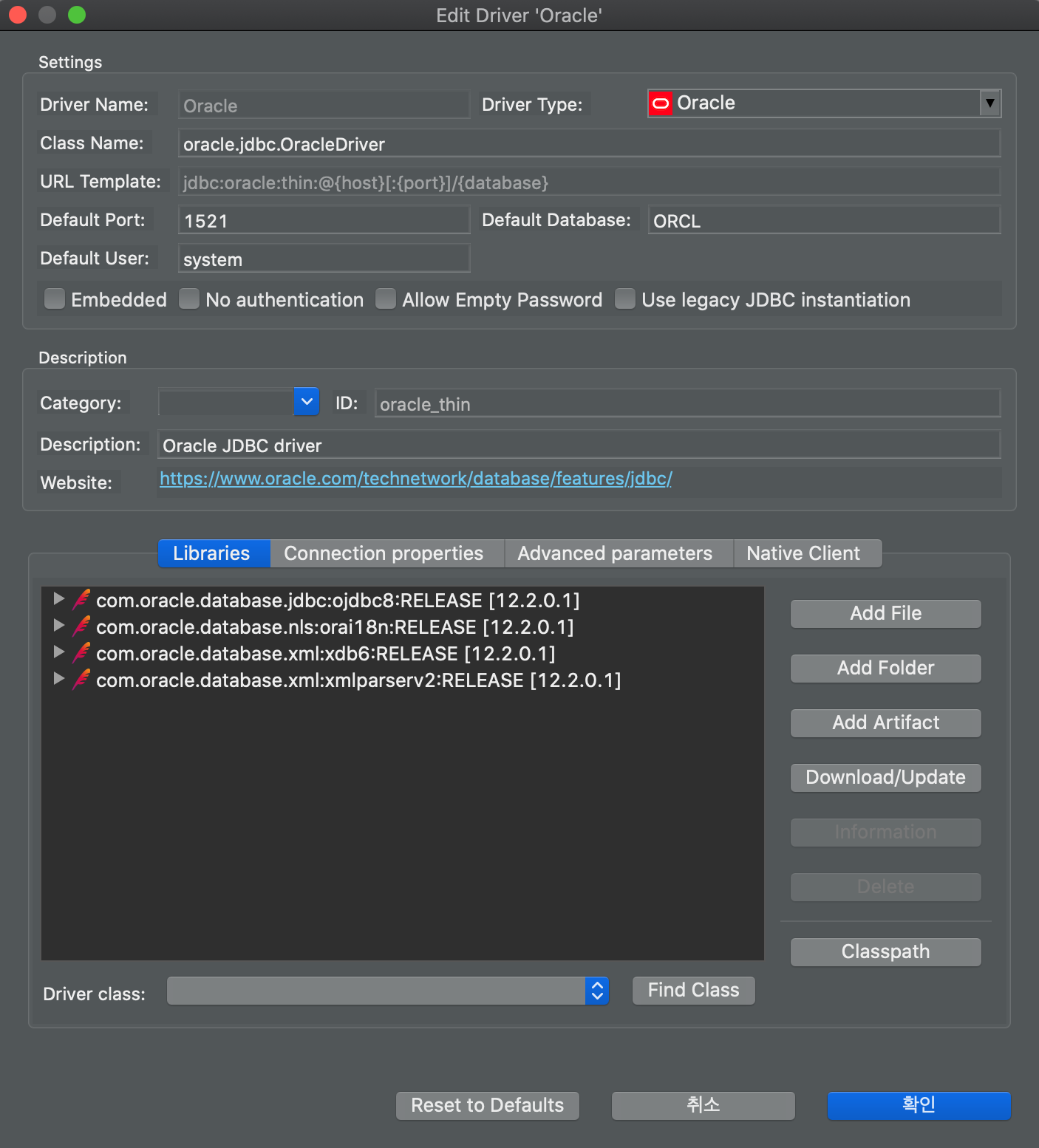Expand the ojdbc8 library tree node

pos(59,598)
